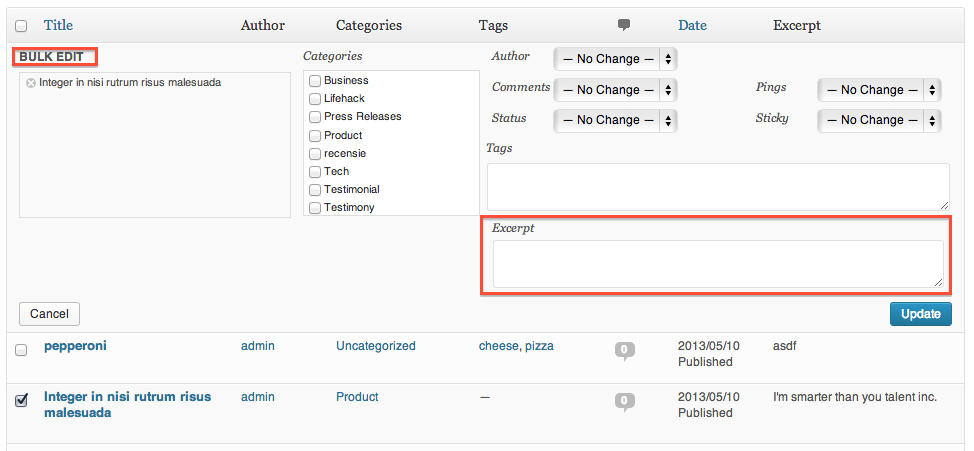This screenshot has height=451, width=974.
Task: Open comment bubble for Integer in nisi post
Action: click(x=624, y=401)
